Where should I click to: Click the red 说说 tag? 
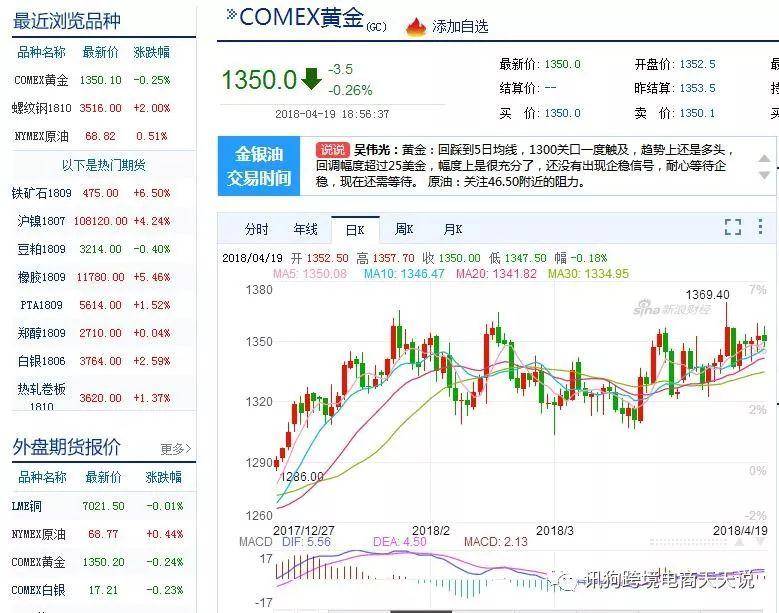point(332,150)
